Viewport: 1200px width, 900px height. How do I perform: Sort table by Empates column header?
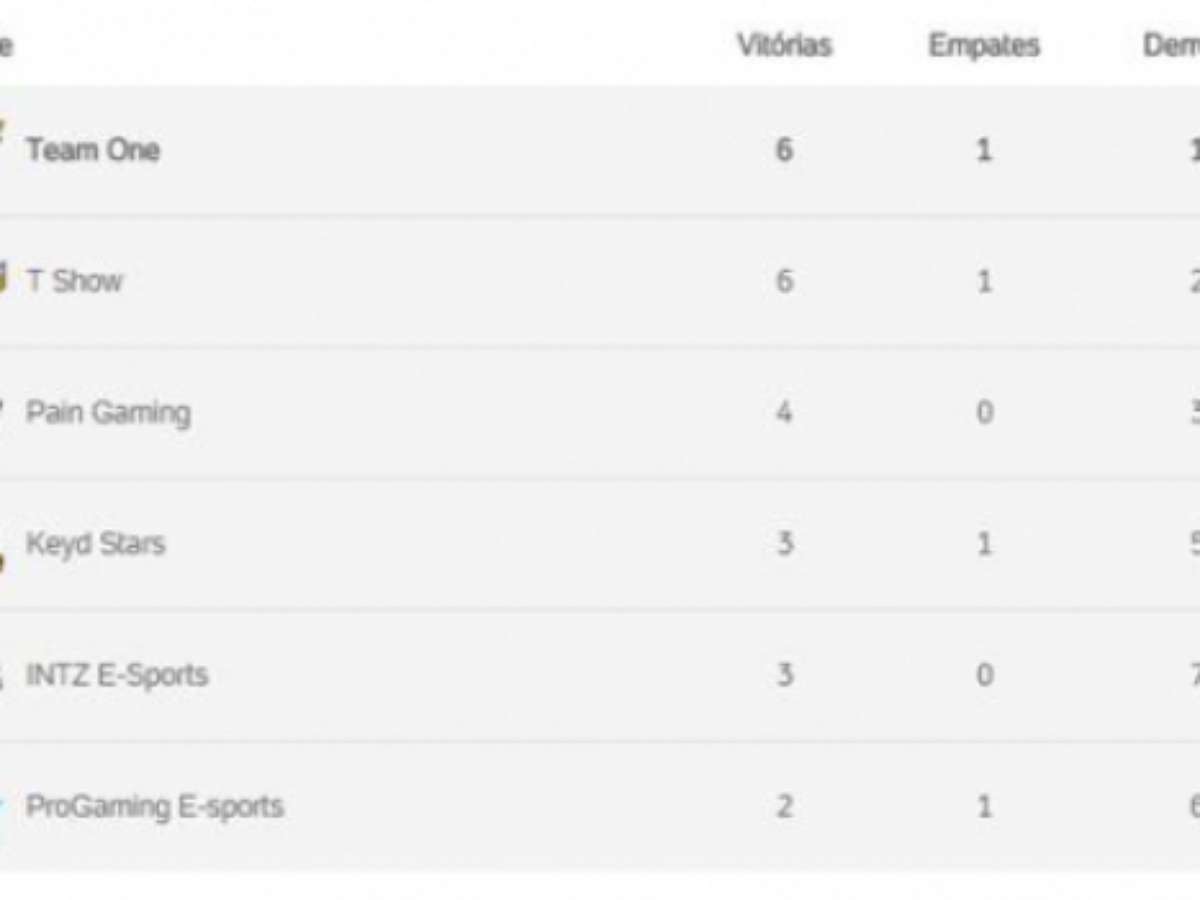point(984,46)
